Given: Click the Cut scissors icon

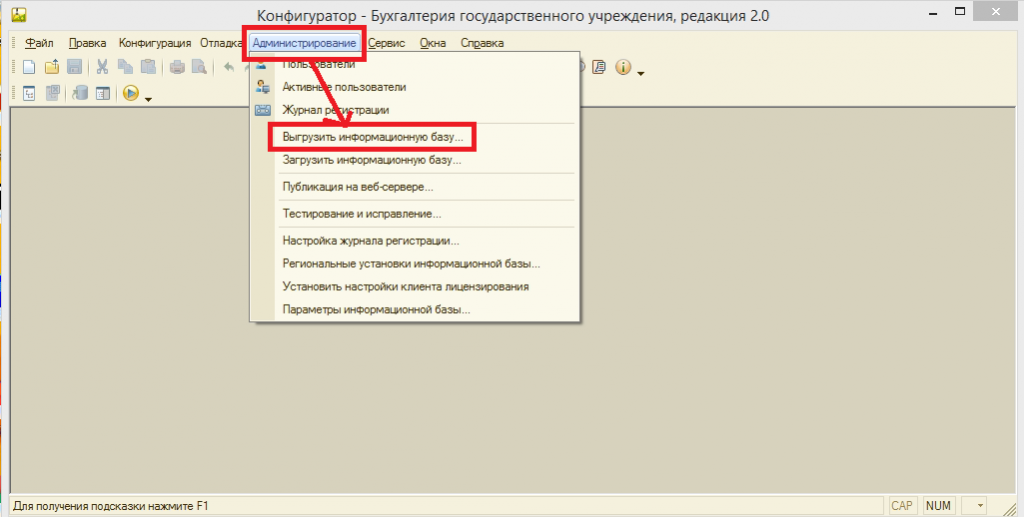Looking at the screenshot, I should point(102,68).
